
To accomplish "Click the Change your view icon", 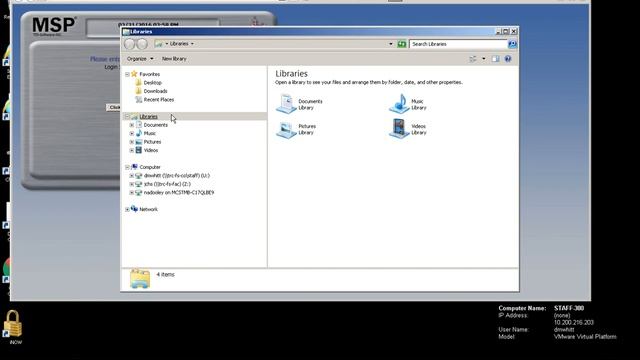I will coord(473,59).
